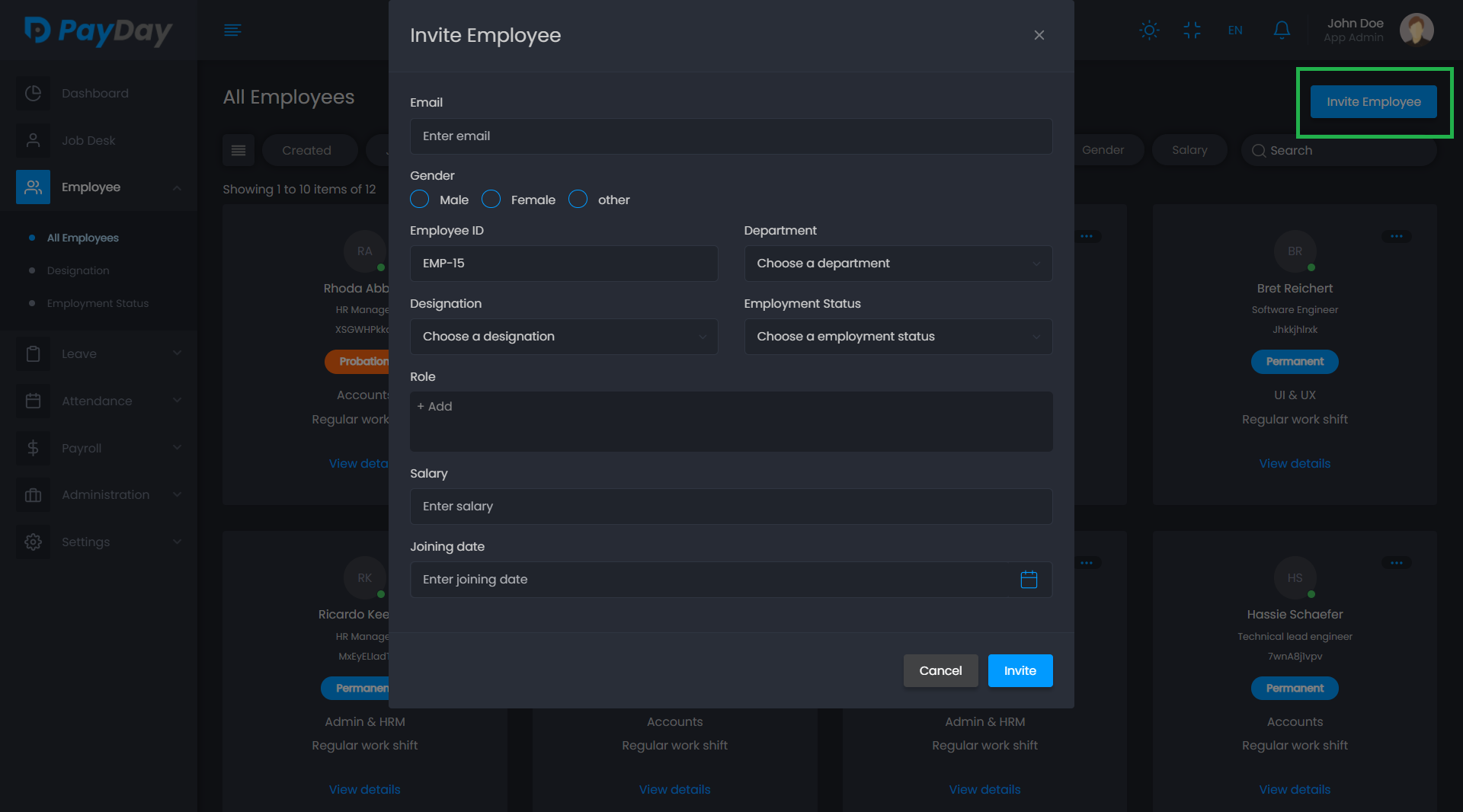Click the calendar icon in Joining date field

1029,580
